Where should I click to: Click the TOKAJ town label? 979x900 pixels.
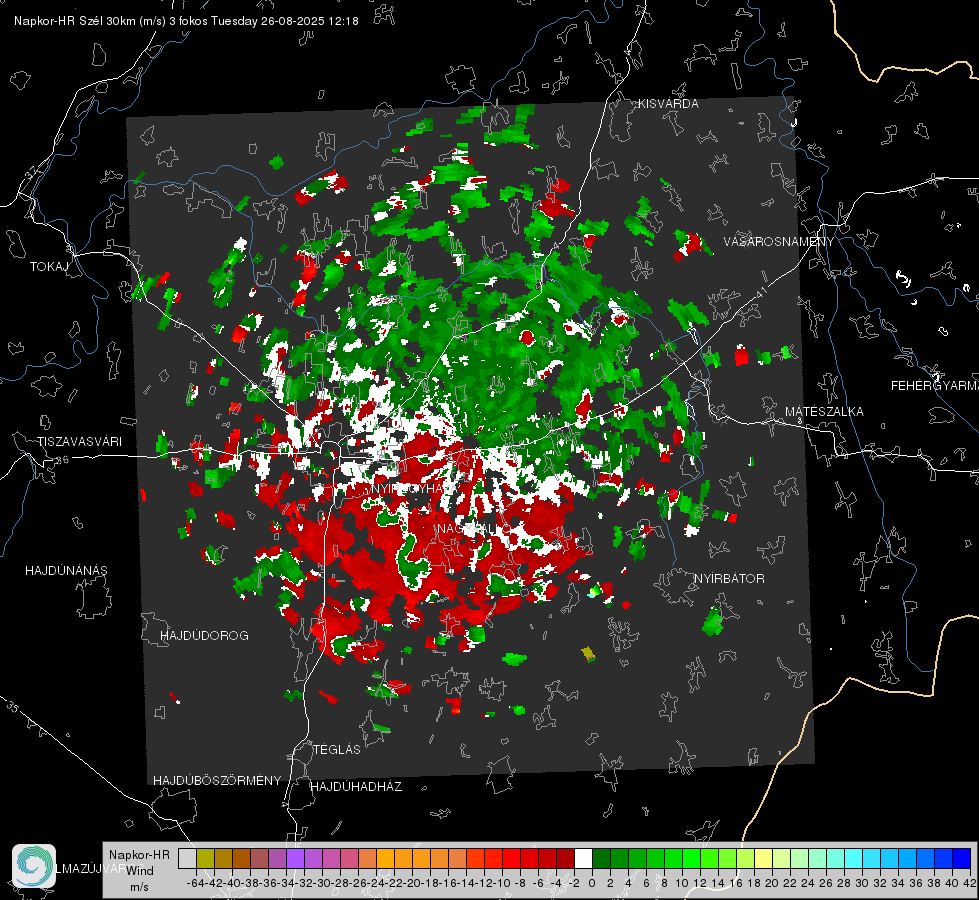(x=49, y=267)
